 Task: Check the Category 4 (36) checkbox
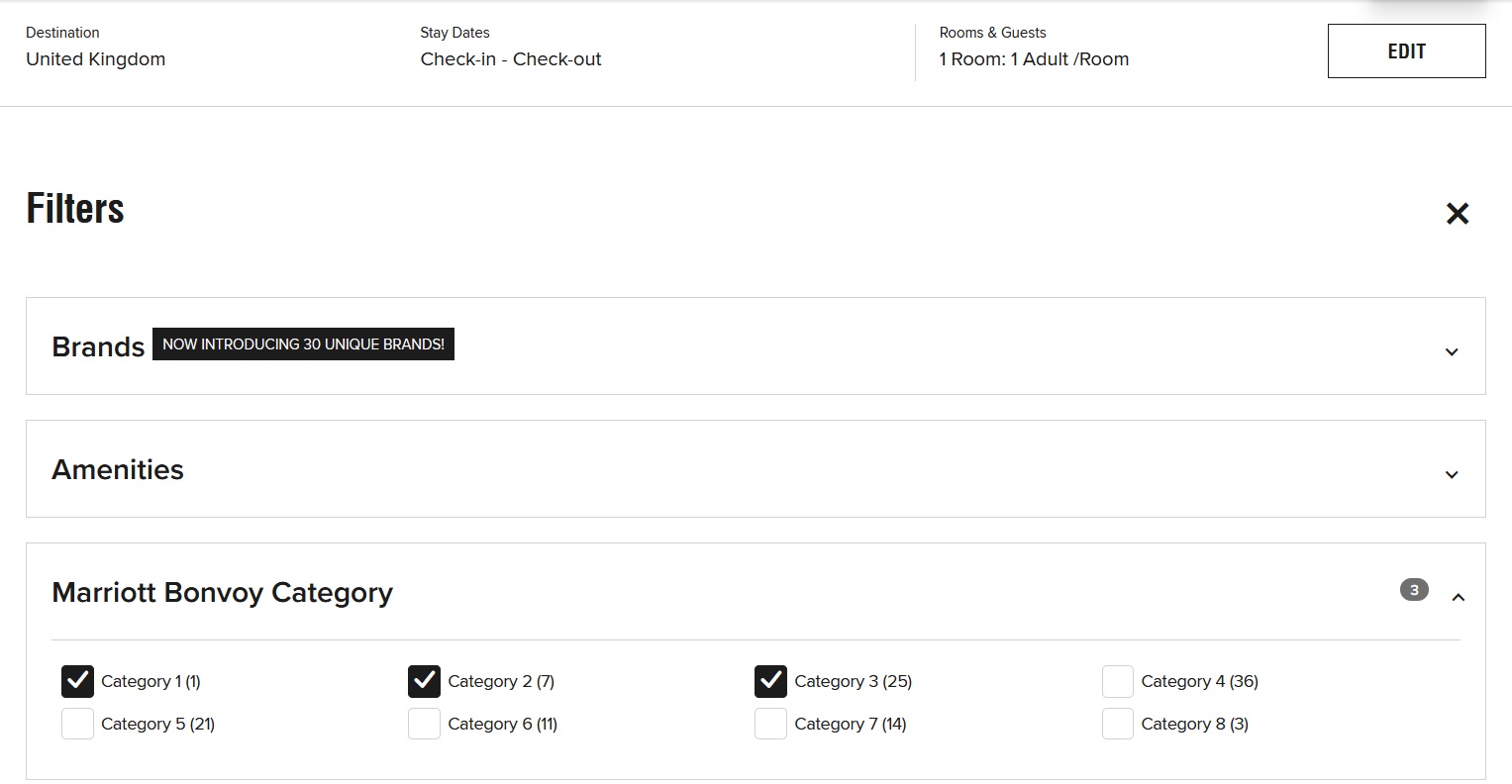coord(1118,681)
